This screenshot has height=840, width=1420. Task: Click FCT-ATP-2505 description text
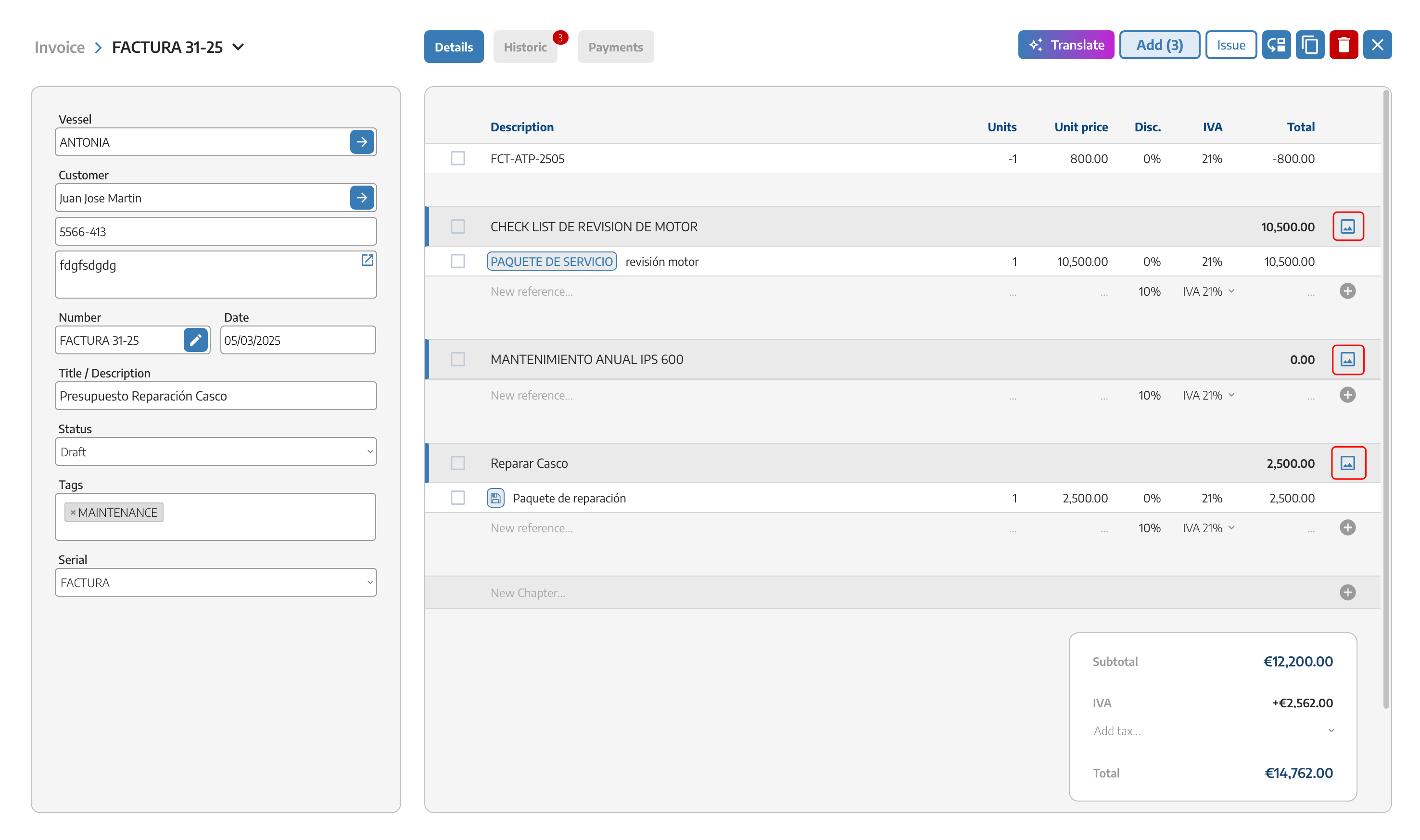click(527, 159)
